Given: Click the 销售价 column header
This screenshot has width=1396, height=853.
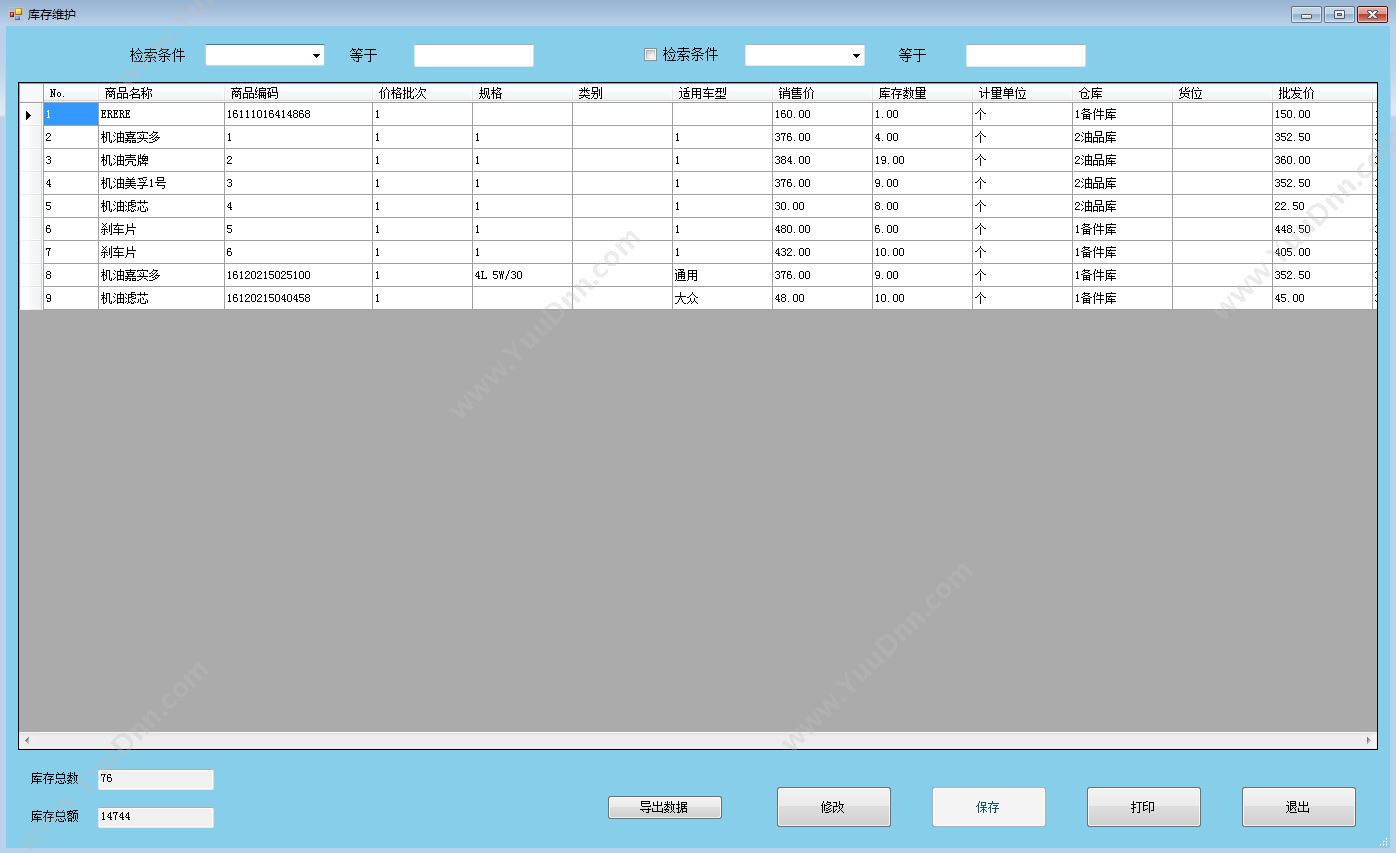Looking at the screenshot, I should [823, 93].
